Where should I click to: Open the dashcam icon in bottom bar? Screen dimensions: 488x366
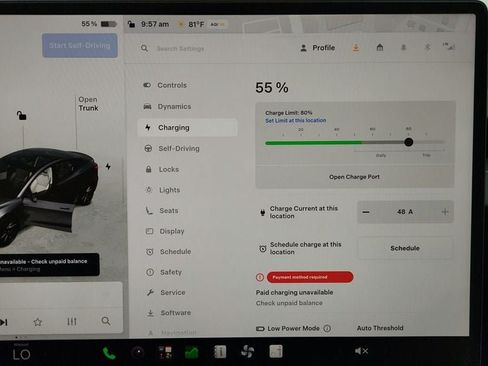[138, 353]
